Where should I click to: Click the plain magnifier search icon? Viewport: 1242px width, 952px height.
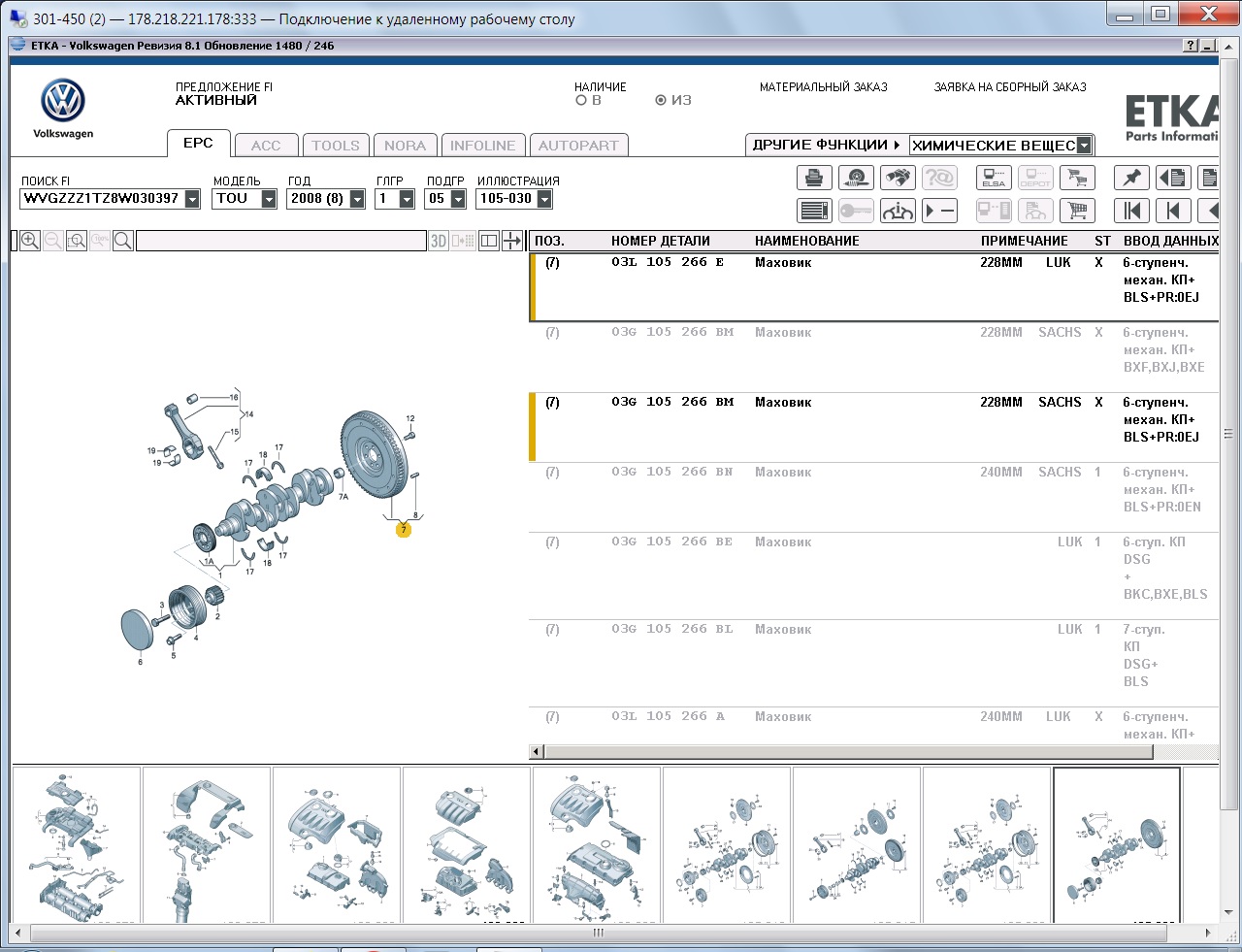123,241
